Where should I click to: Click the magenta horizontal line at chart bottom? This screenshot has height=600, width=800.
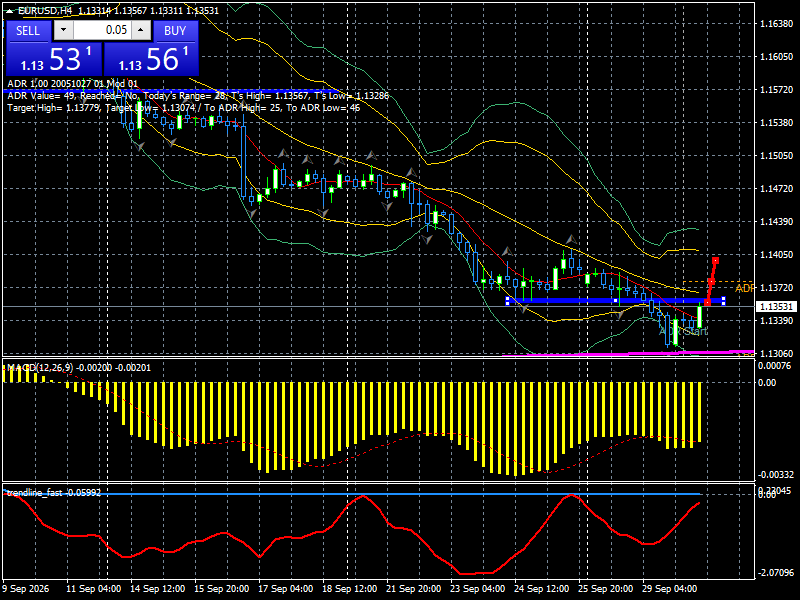[x=628, y=353]
